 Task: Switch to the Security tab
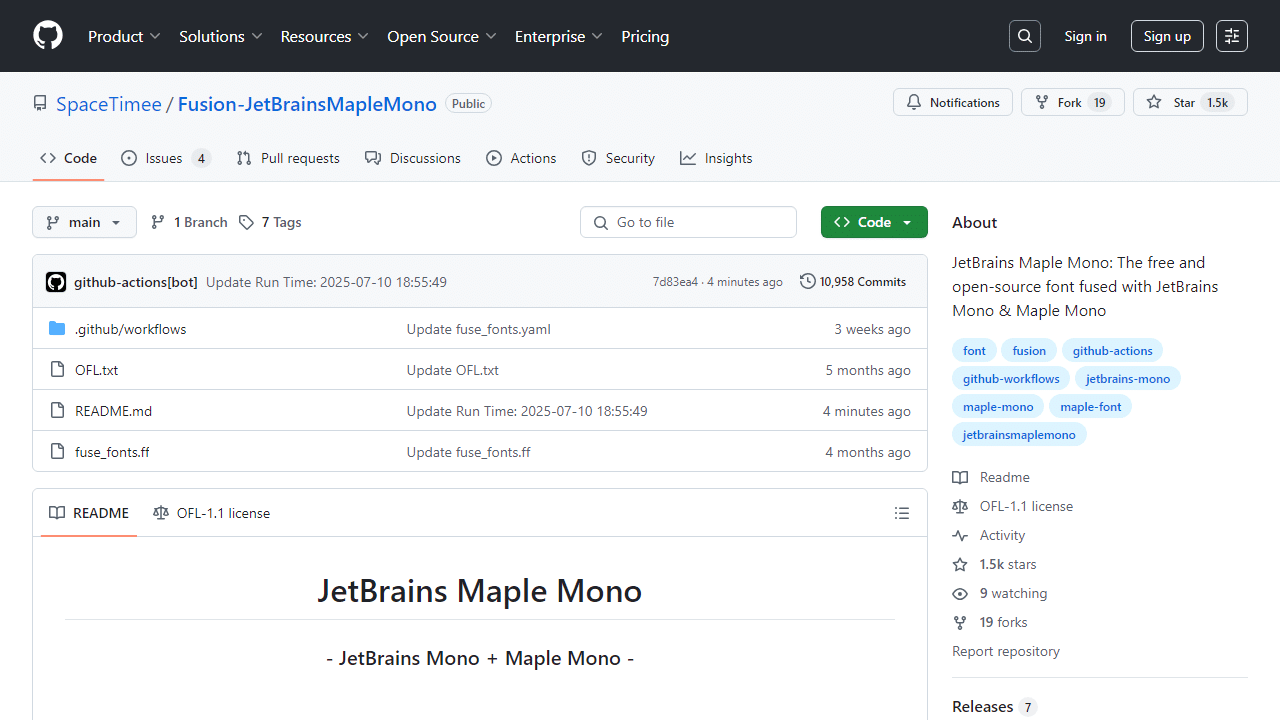tap(618, 158)
